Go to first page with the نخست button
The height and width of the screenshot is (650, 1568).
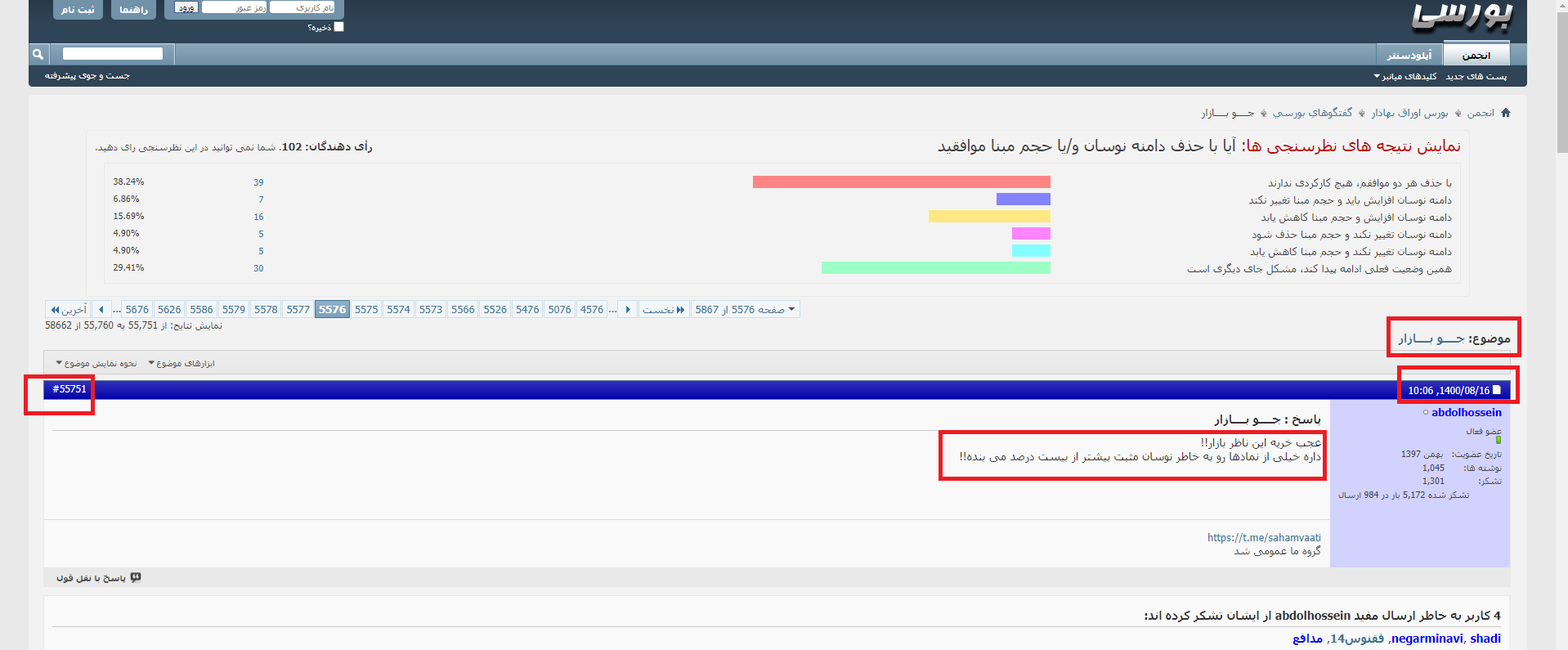click(x=663, y=310)
